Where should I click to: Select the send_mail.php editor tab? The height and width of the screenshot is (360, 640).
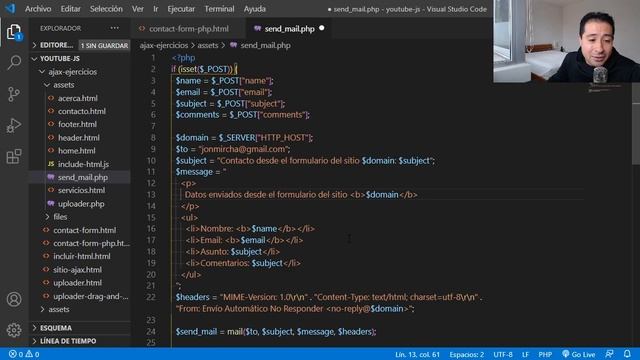(x=289, y=29)
